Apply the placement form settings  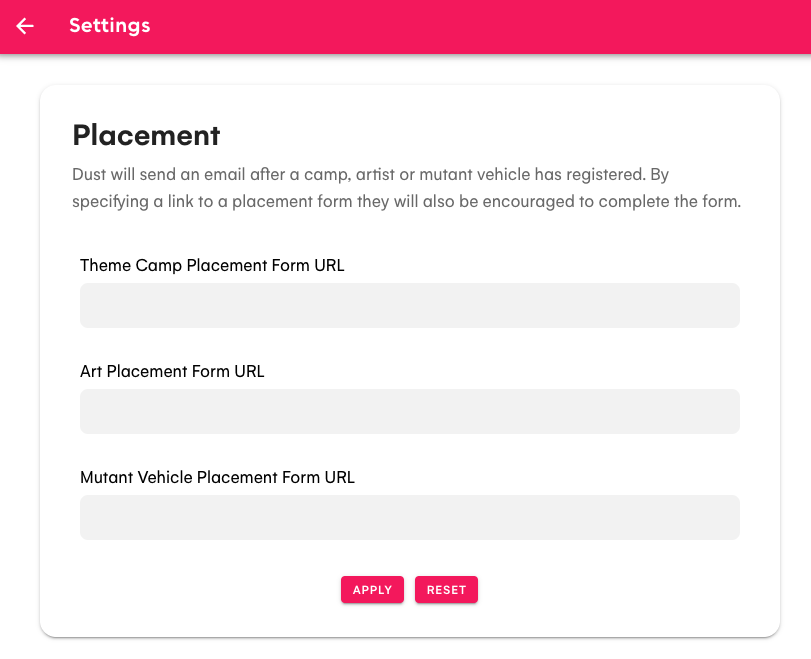point(372,589)
